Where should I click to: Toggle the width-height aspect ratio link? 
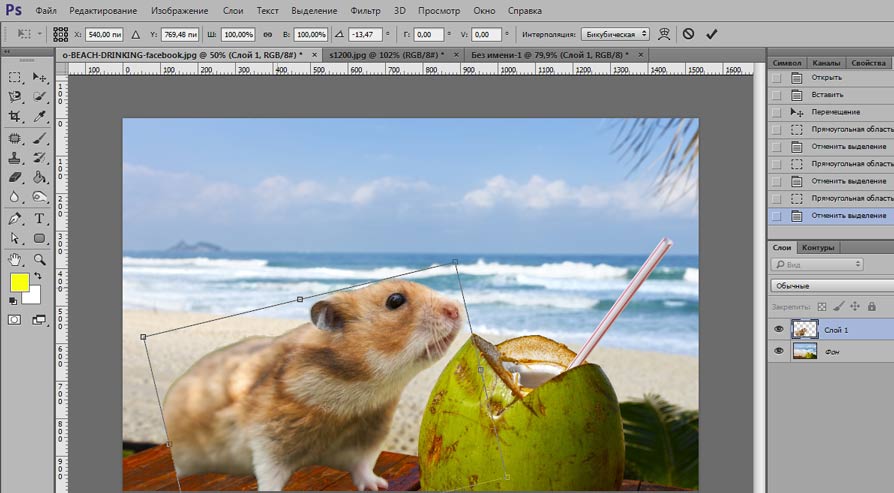pyautogui.click(x=267, y=34)
